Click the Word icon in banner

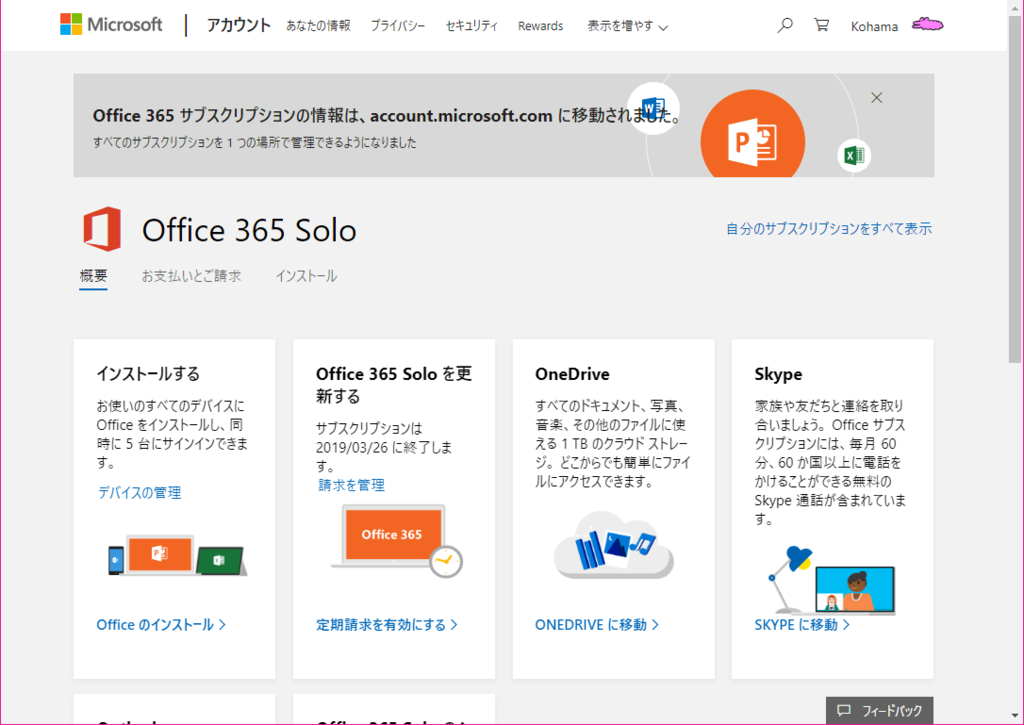coord(653,108)
